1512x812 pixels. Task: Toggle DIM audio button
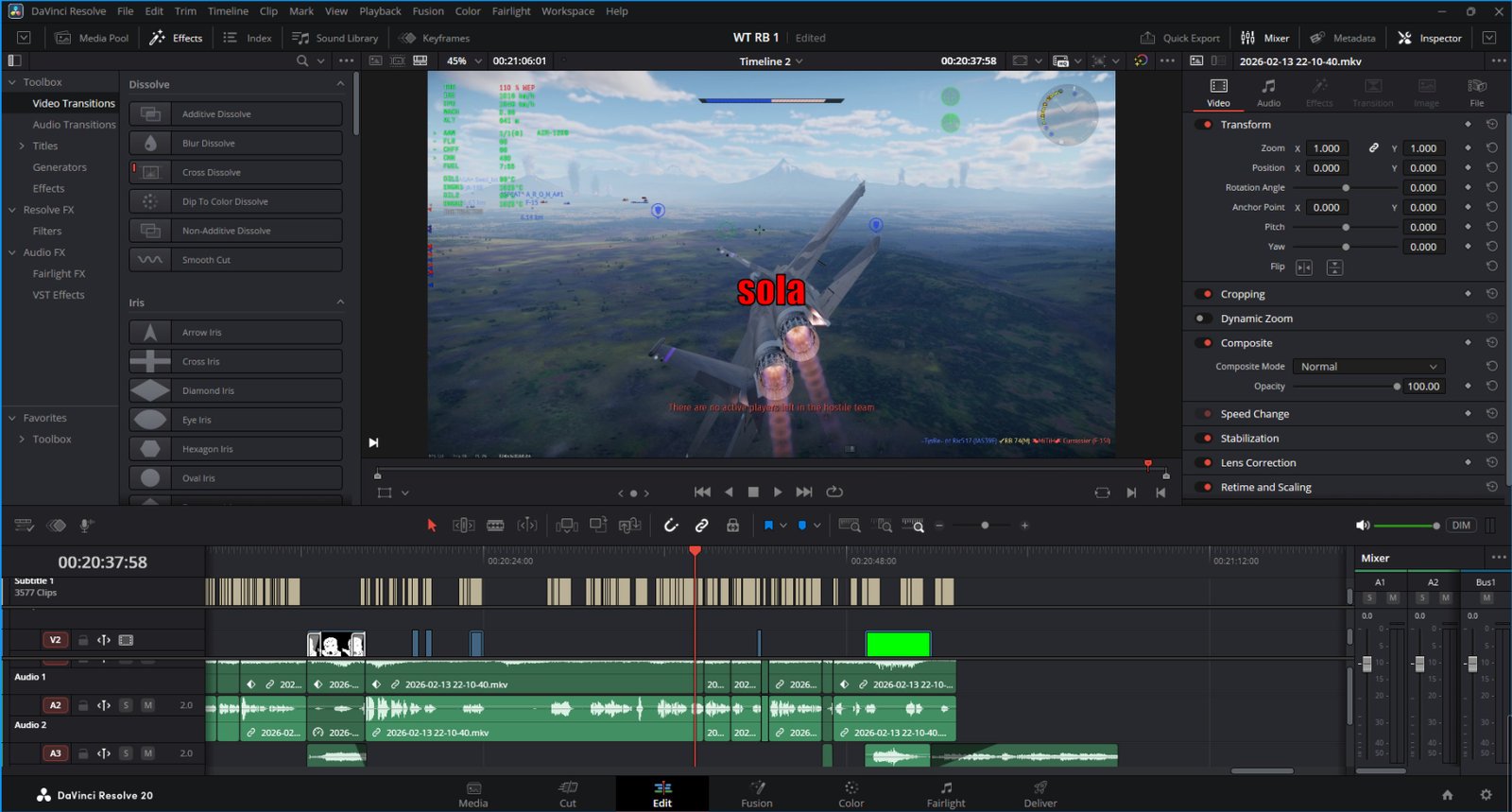pos(1461,526)
